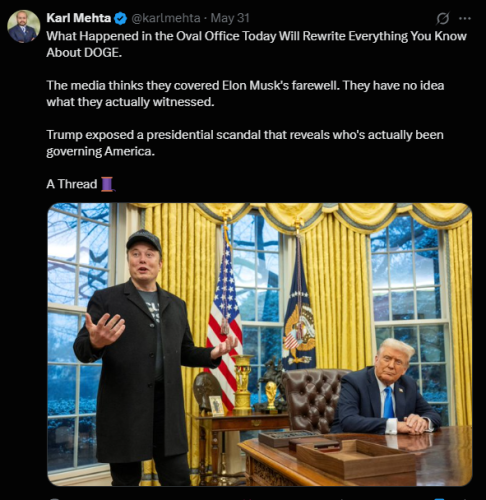The width and height of the screenshot is (486, 500).
Task: Click the 'Trump exposed a presidential scandal' paragraph
Action: (245, 143)
